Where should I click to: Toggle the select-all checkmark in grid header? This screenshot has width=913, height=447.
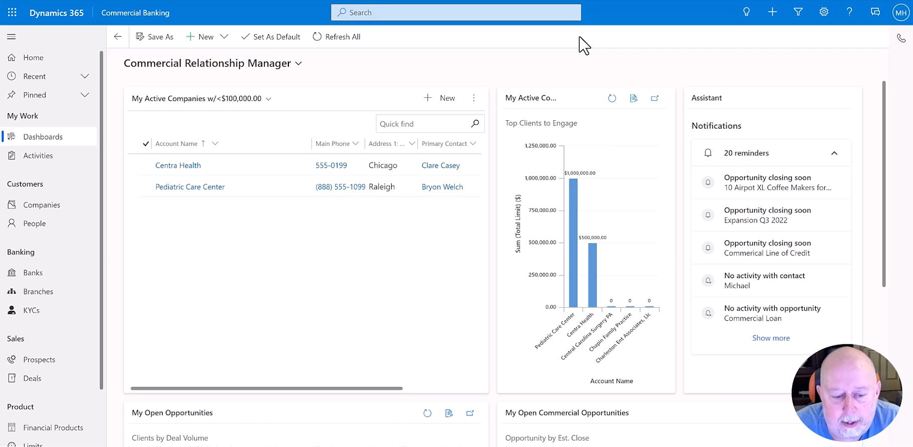[146, 144]
